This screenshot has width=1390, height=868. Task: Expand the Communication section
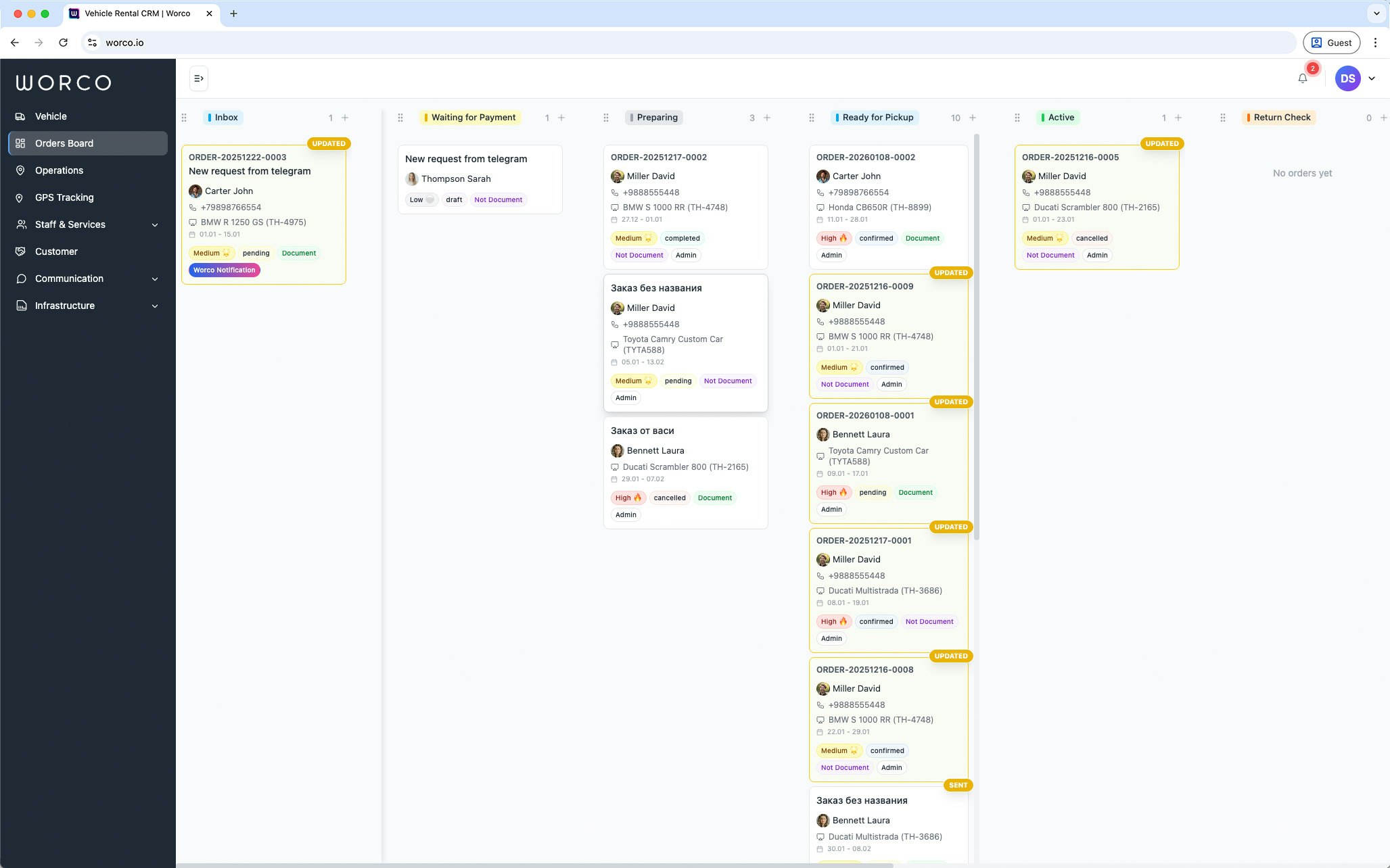click(69, 278)
